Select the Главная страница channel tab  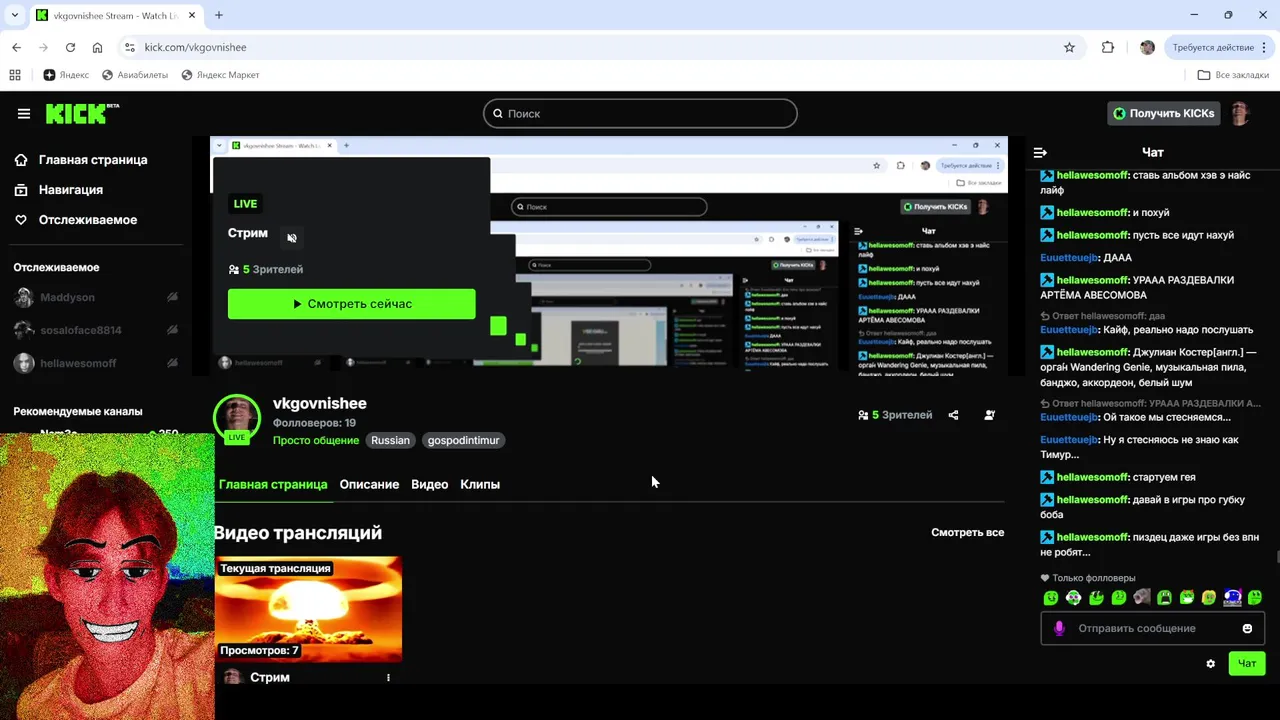[x=273, y=484]
